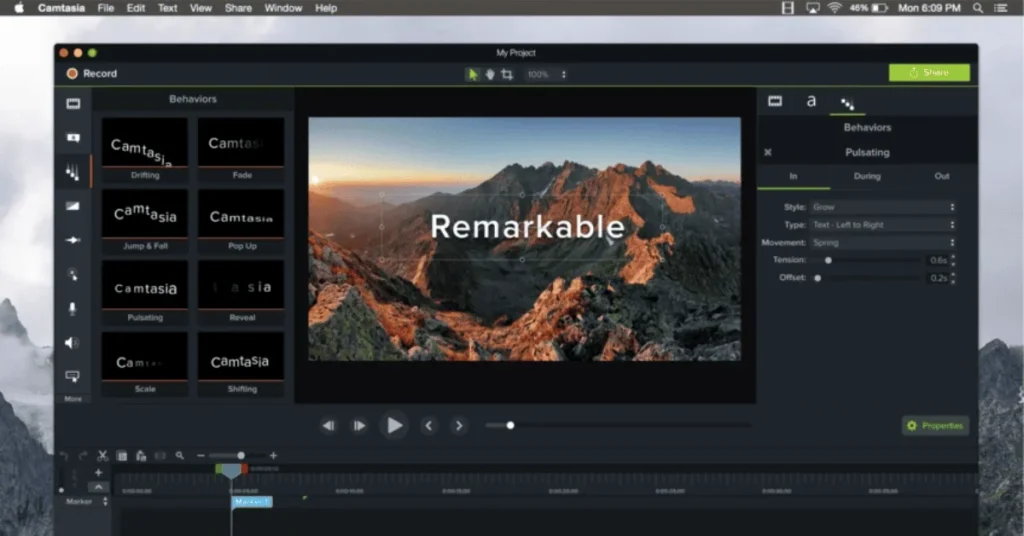The image size is (1024, 536).
Task: Click the Split clip icon
Action: (160, 456)
